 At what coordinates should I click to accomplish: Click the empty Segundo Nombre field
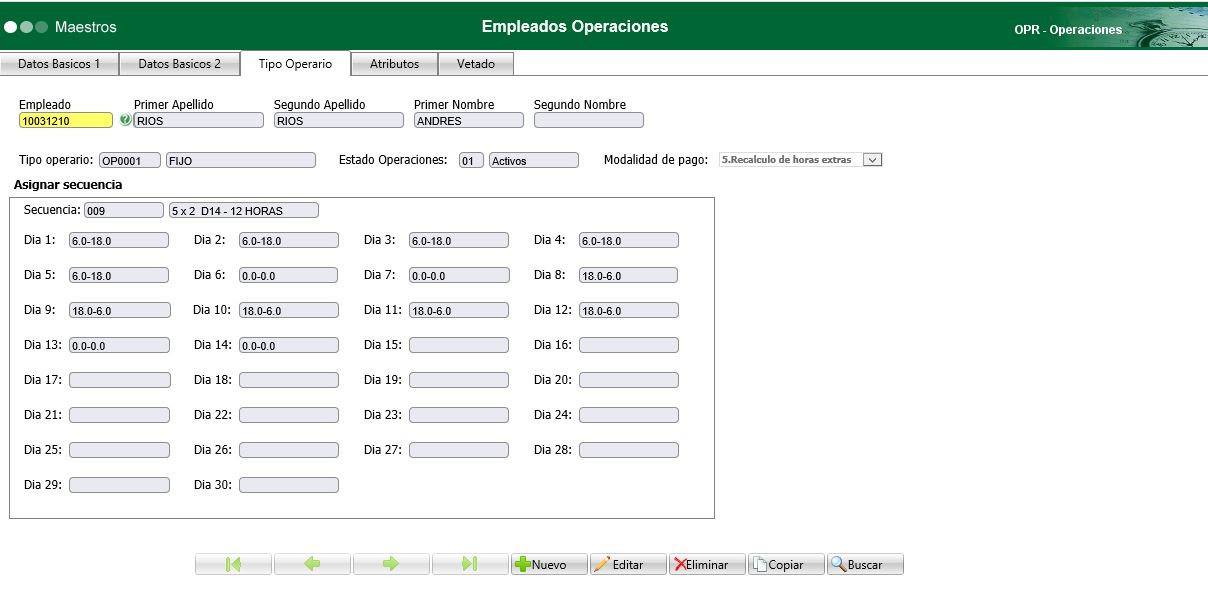(x=589, y=120)
